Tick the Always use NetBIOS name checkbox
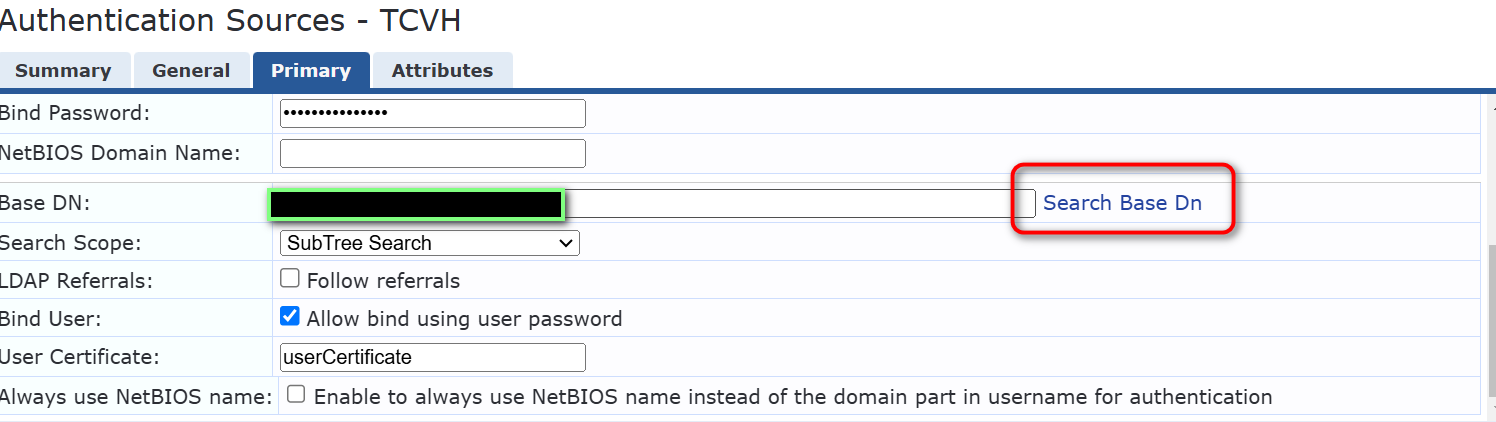Screen dimensions: 1496x422 point(296,394)
